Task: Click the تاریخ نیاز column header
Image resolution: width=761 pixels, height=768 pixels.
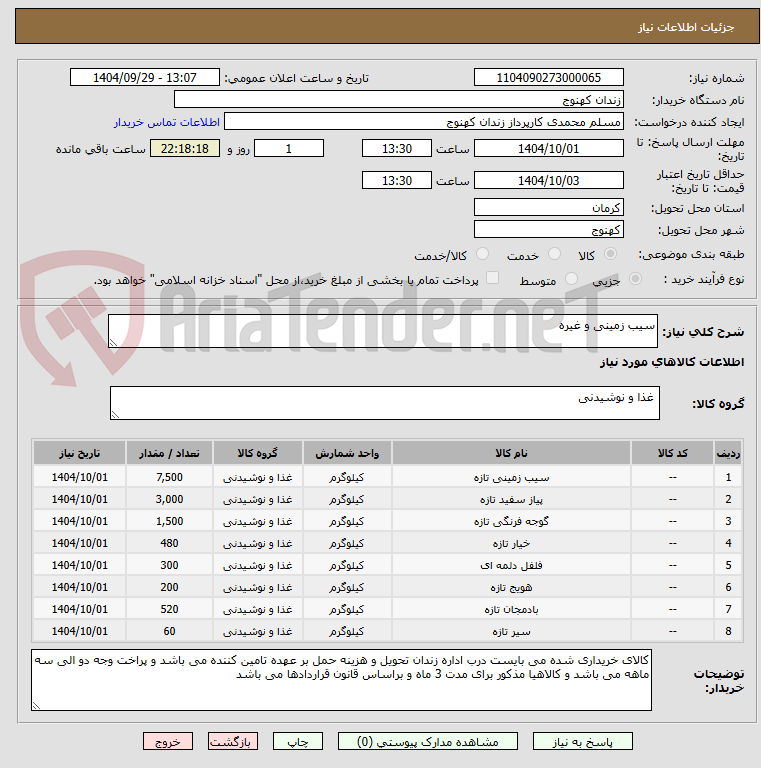Action: (x=79, y=453)
